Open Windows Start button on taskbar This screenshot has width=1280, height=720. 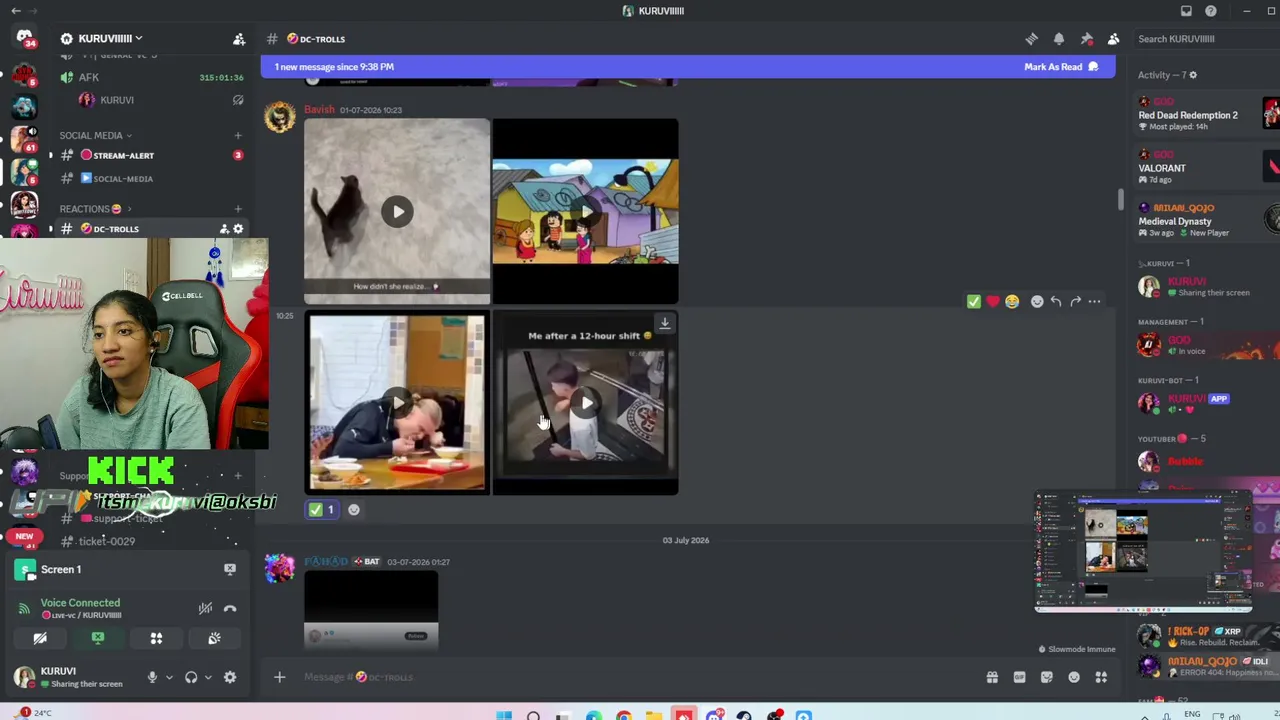pyautogui.click(x=504, y=715)
